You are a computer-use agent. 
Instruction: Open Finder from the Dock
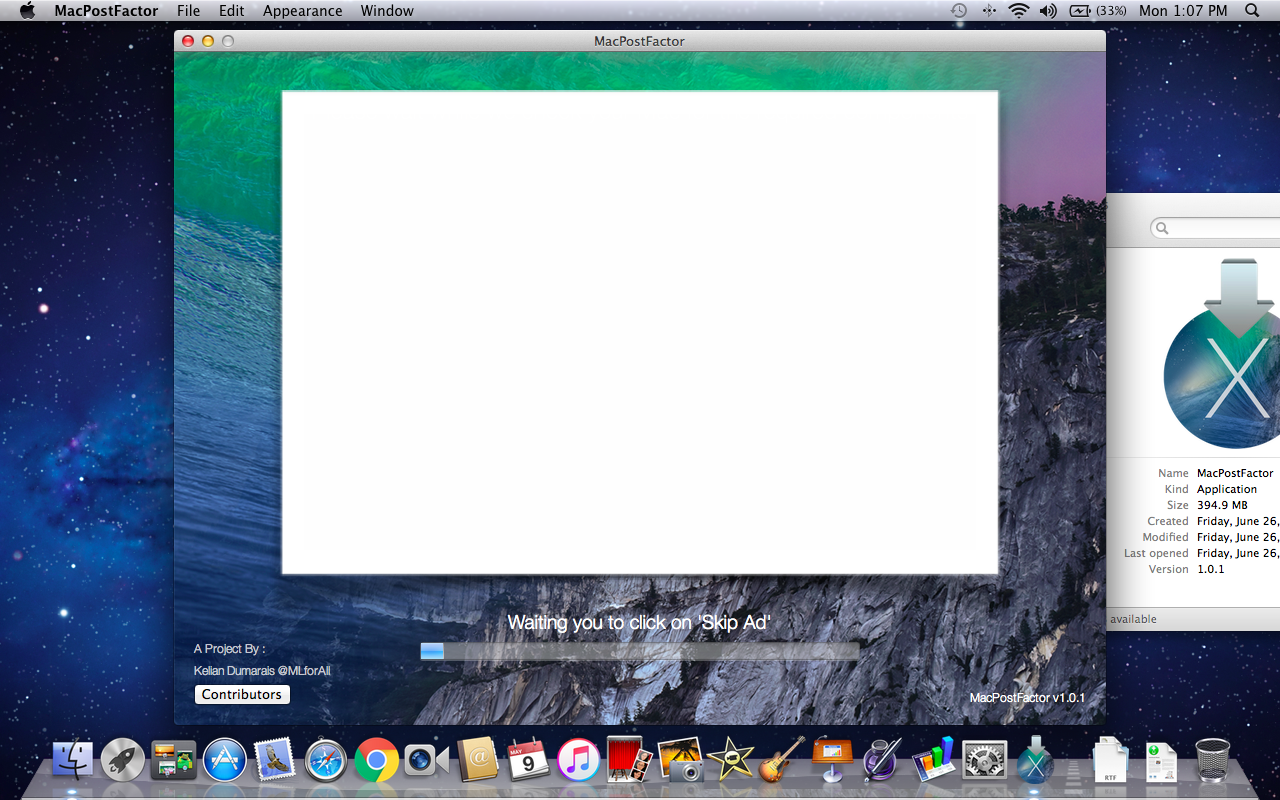(x=72, y=761)
